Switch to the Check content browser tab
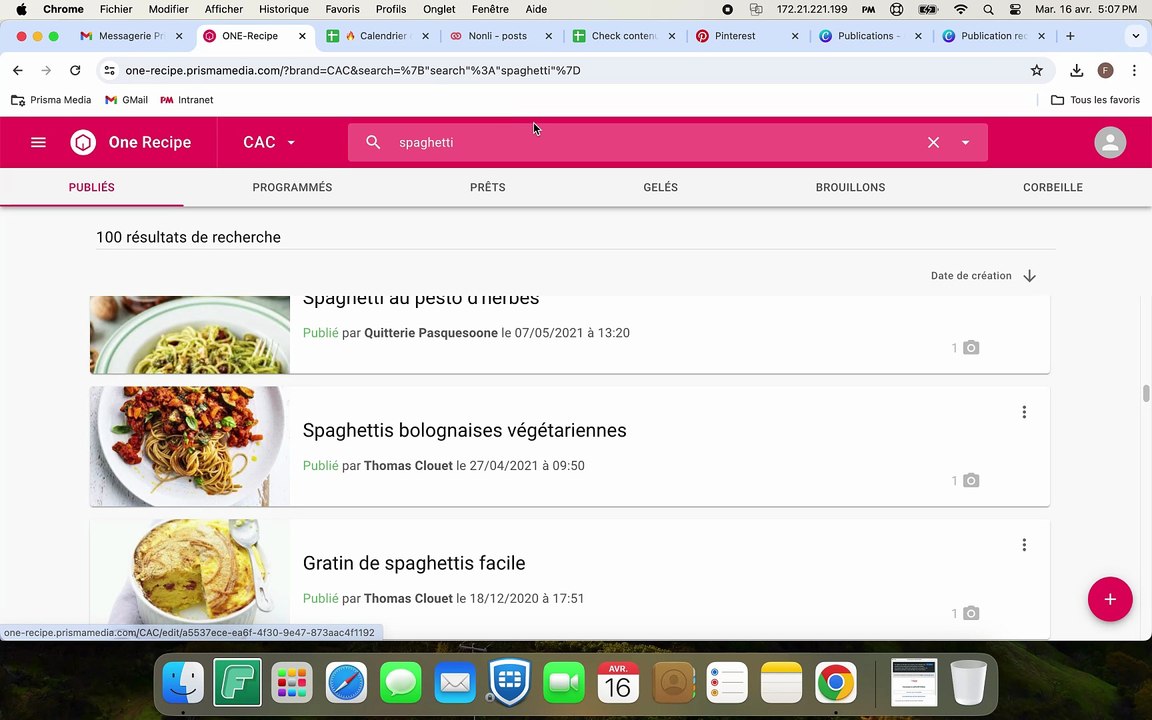 pyautogui.click(x=623, y=36)
